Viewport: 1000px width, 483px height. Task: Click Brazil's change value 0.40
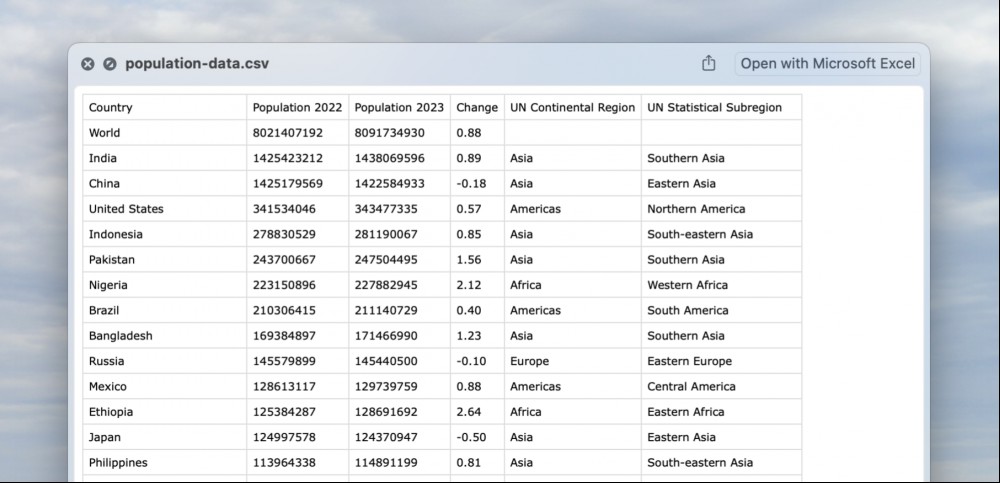point(469,310)
